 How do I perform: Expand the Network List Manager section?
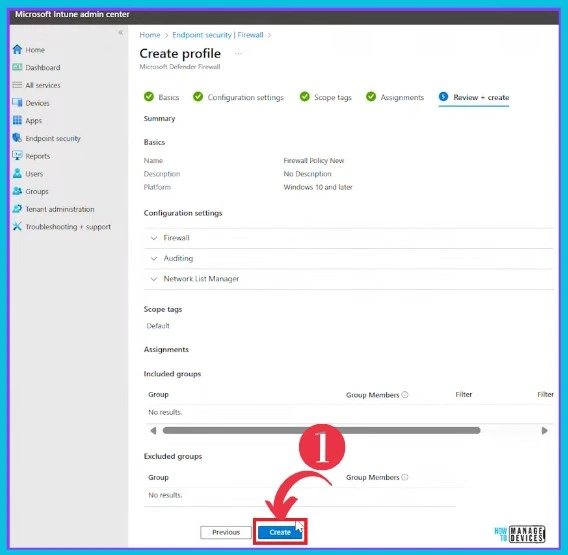click(349, 279)
